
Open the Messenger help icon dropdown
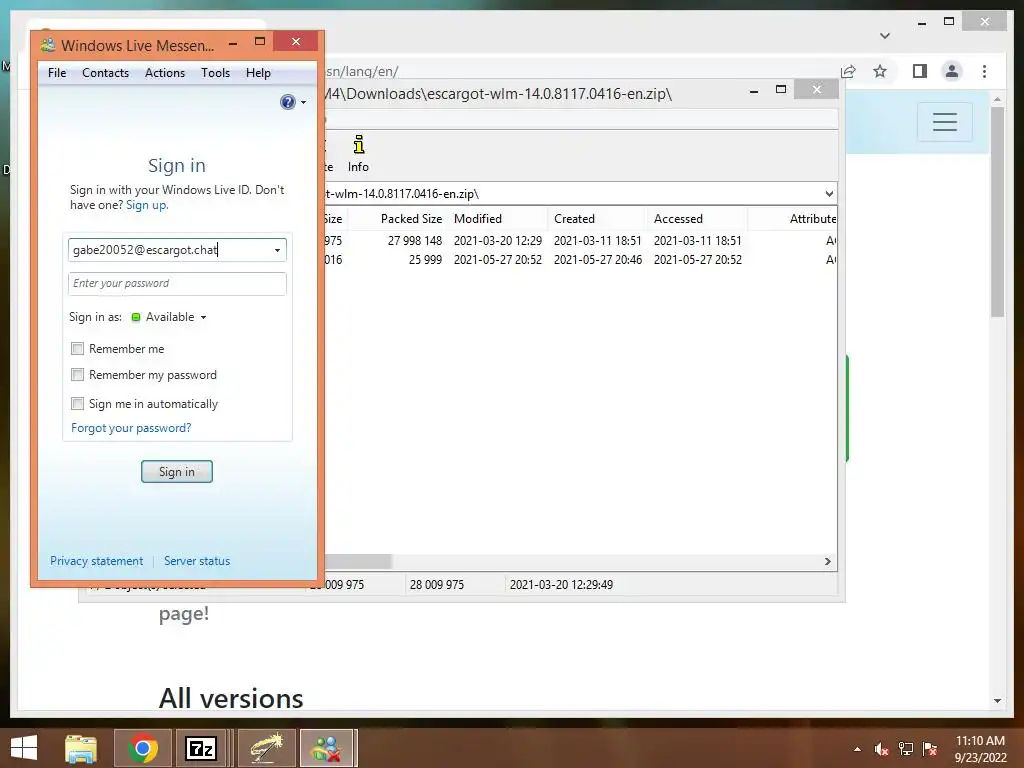[293, 102]
